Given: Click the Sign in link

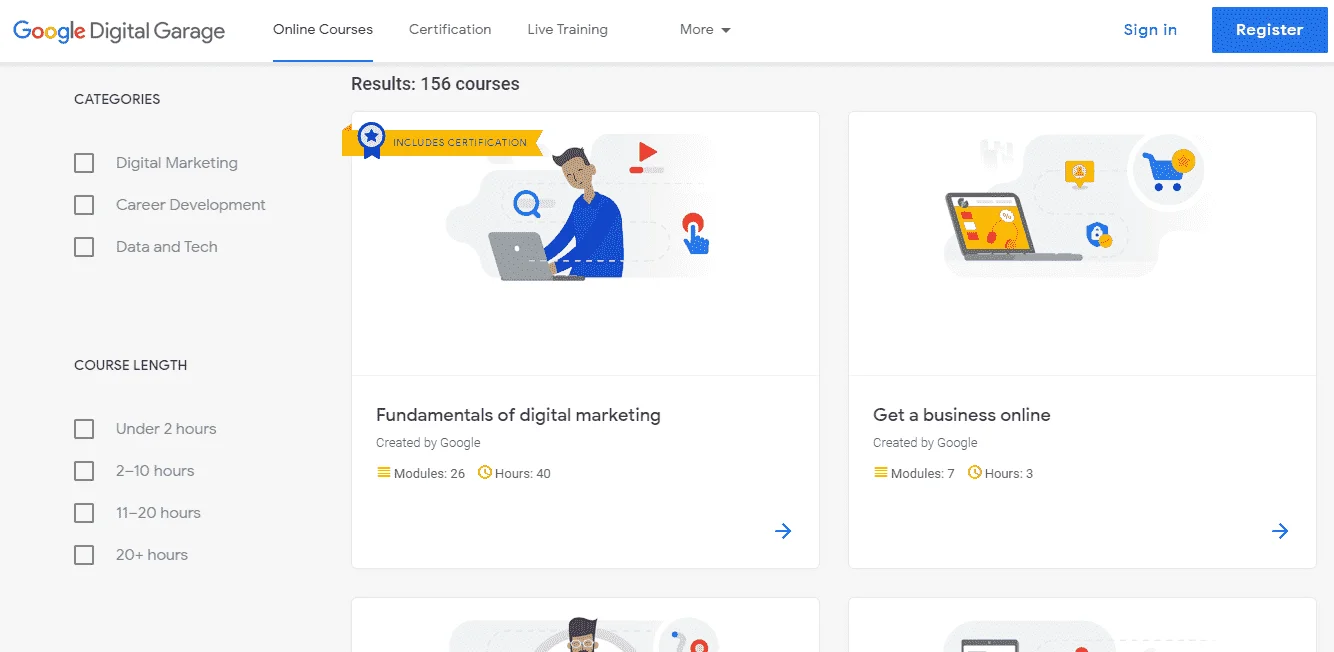Looking at the screenshot, I should (1150, 30).
